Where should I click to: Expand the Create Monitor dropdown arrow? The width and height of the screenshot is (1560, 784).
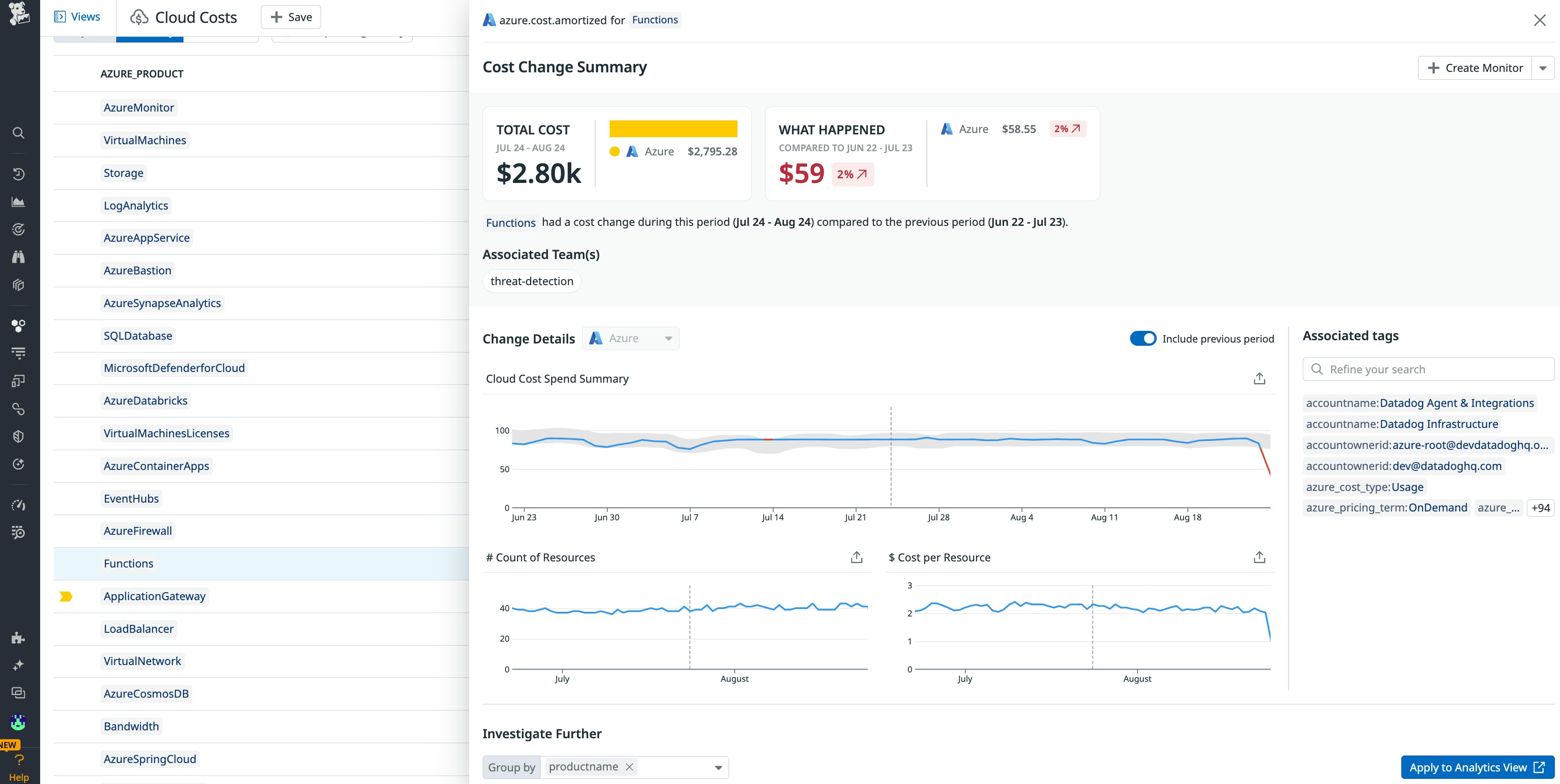(1542, 68)
